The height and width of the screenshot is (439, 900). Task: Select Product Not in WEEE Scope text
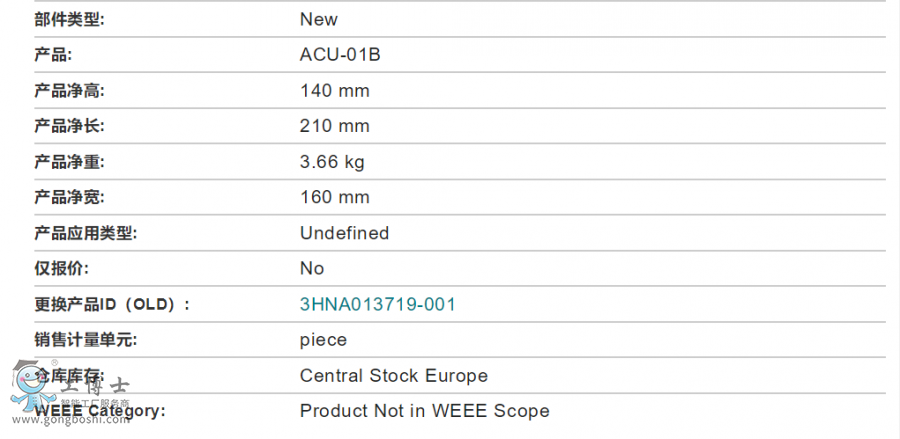[x=425, y=411]
